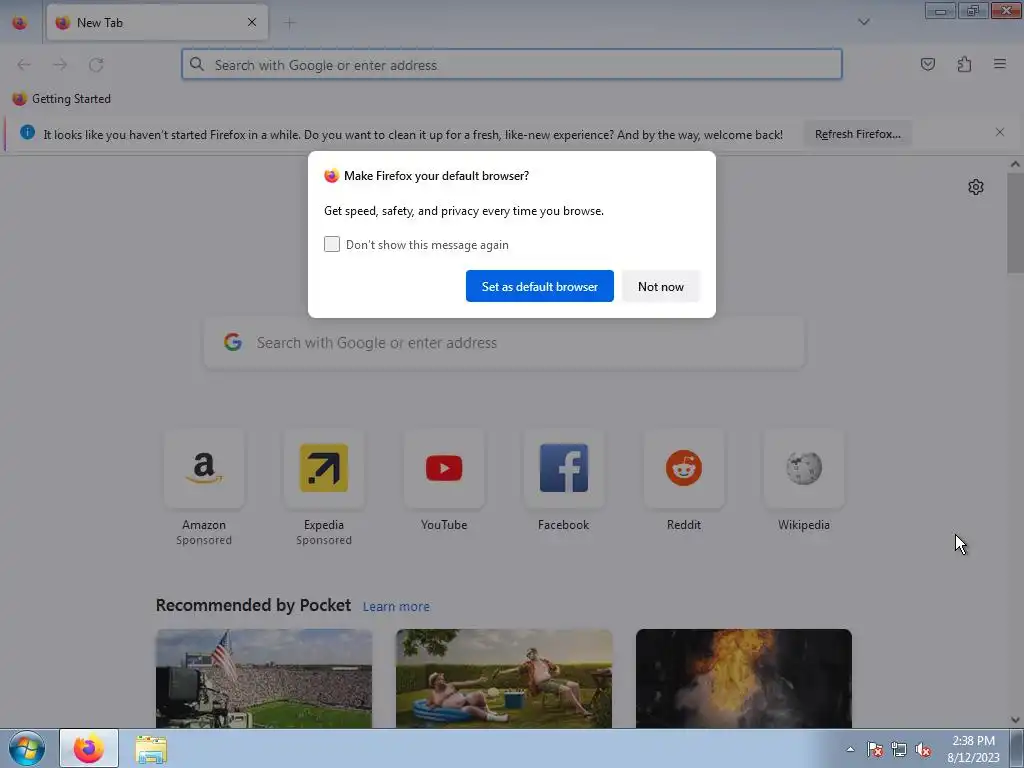Viewport: 1024px width, 768px height.
Task: Click the Google search box on page
Action: [505, 343]
